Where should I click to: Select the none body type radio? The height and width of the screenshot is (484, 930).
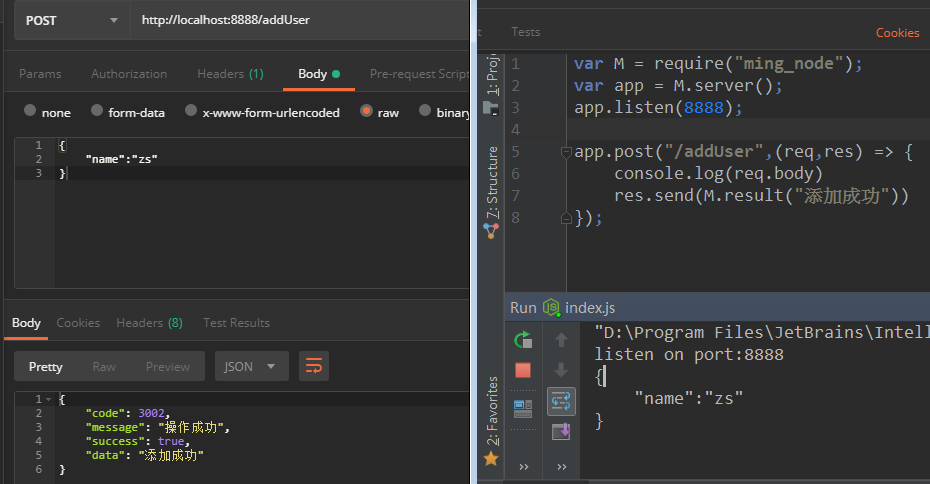pos(30,111)
